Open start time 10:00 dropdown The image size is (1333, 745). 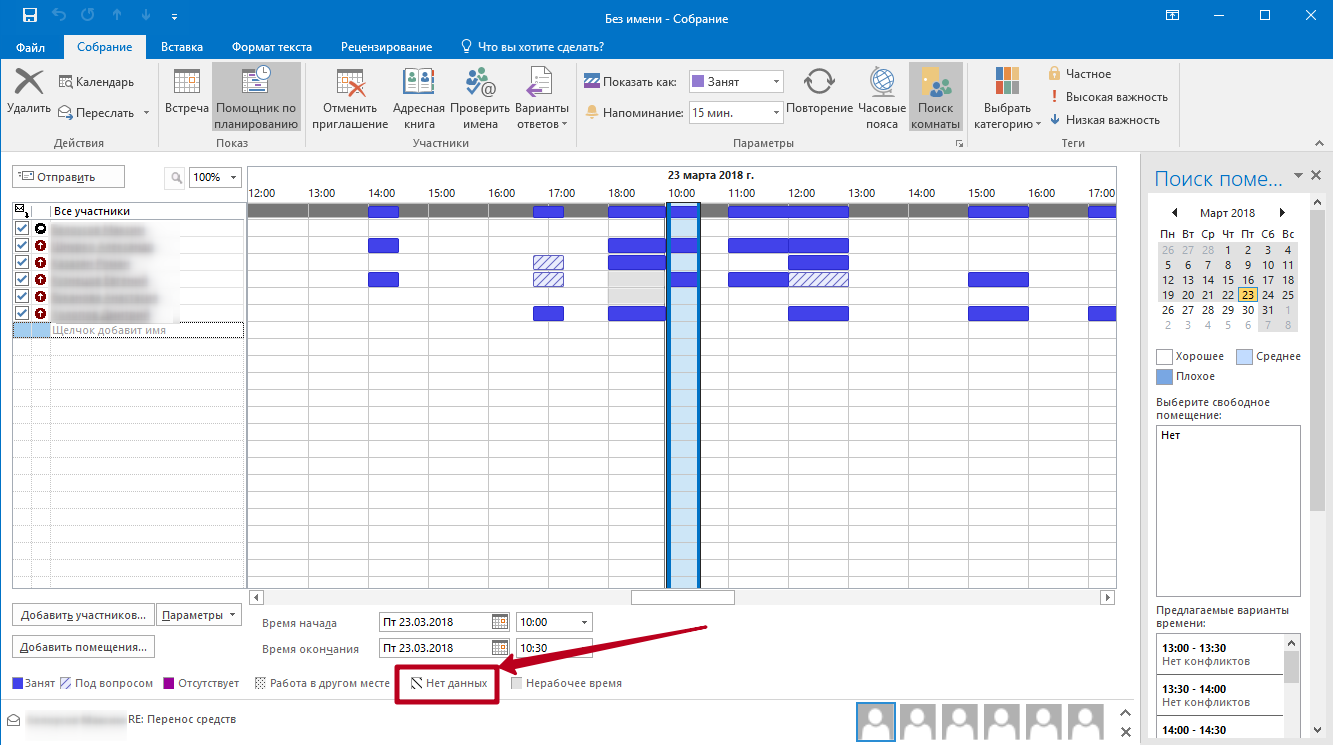[x=585, y=622]
